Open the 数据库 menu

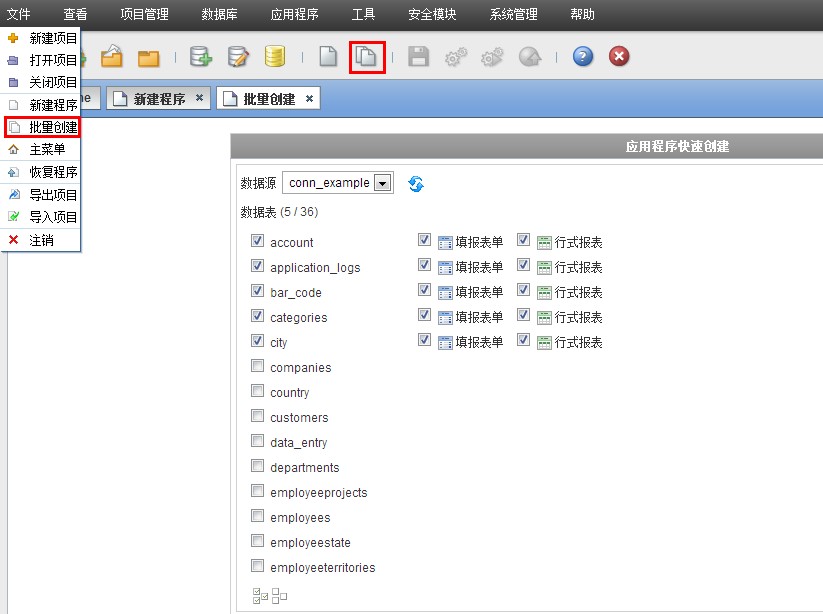point(220,14)
